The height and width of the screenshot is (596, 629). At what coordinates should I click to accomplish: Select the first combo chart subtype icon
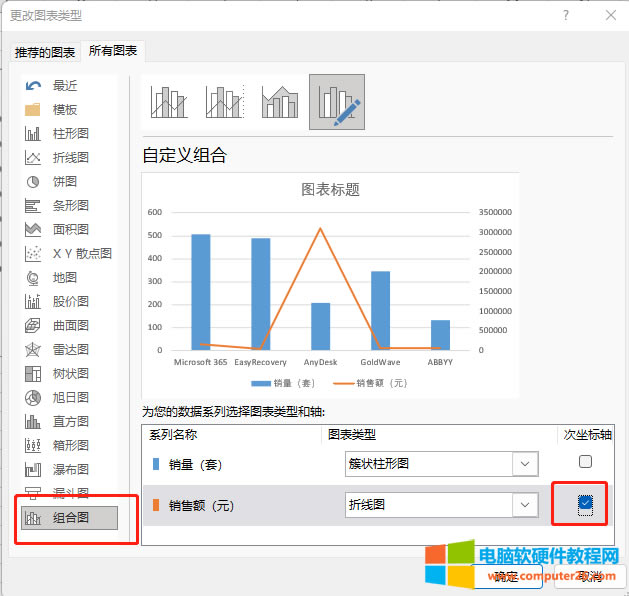tap(169, 102)
